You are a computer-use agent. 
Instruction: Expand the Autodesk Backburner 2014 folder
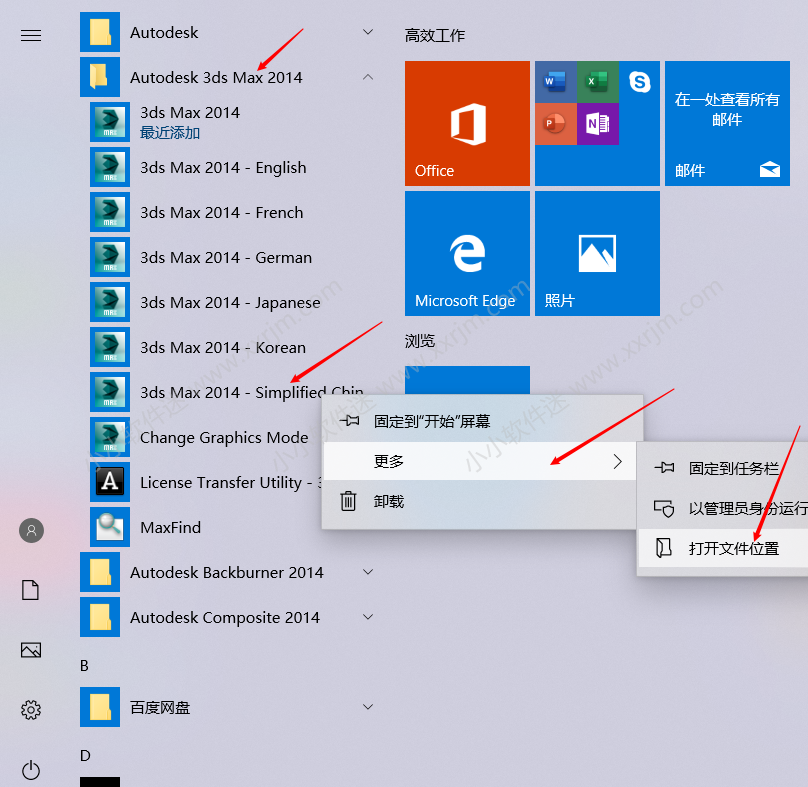(368, 572)
